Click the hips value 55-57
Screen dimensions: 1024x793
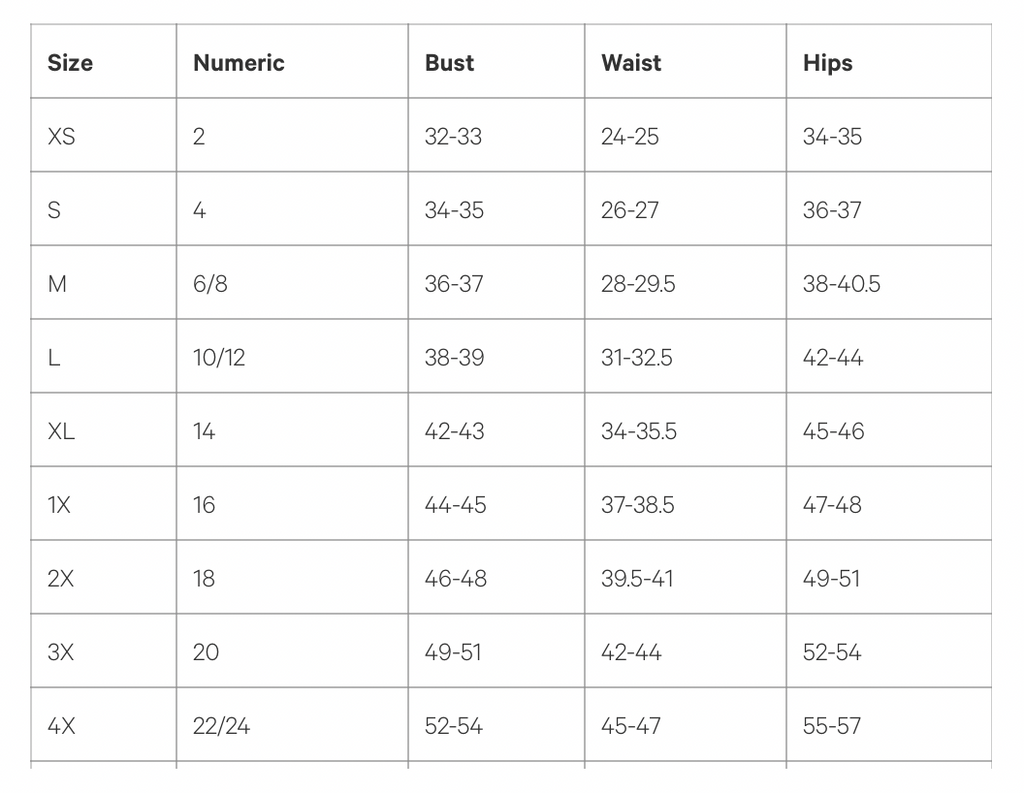tap(831, 726)
